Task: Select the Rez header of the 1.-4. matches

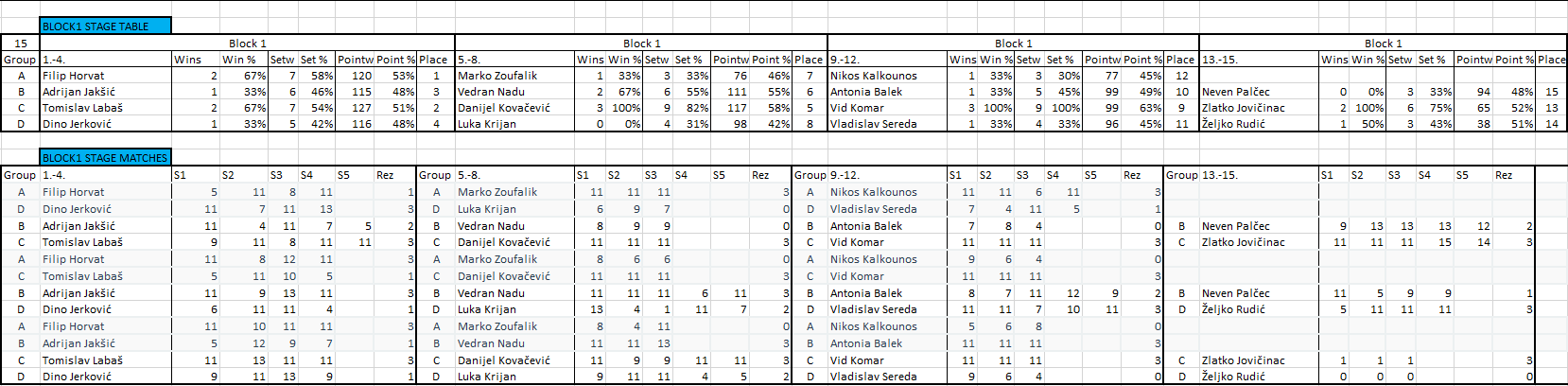Action: [385, 175]
